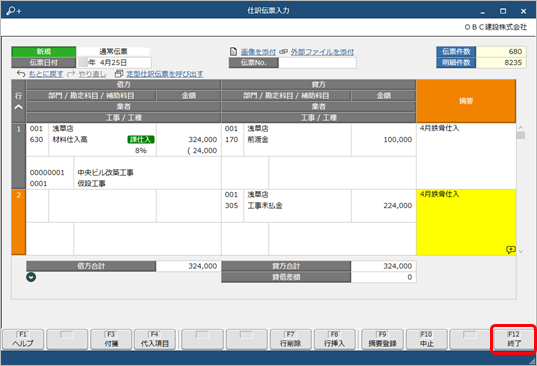This screenshot has height=366, width=537.
Task: Click the search plus icon in title bar
Action: pyautogui.click(x=13, y=11)
